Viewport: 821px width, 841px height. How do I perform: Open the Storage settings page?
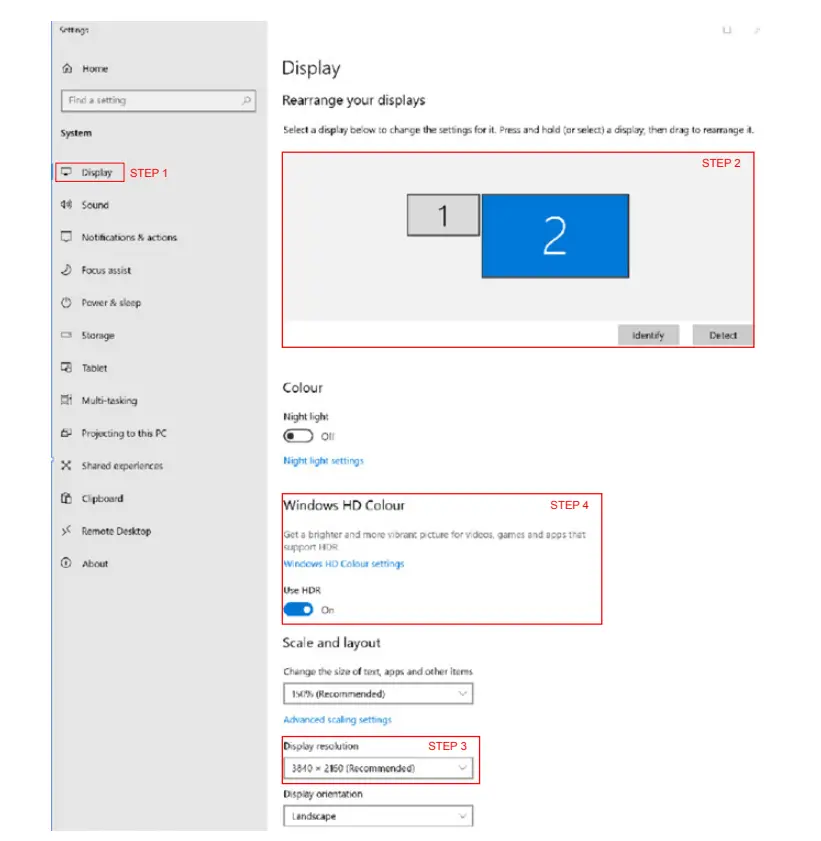pos(98,336)
